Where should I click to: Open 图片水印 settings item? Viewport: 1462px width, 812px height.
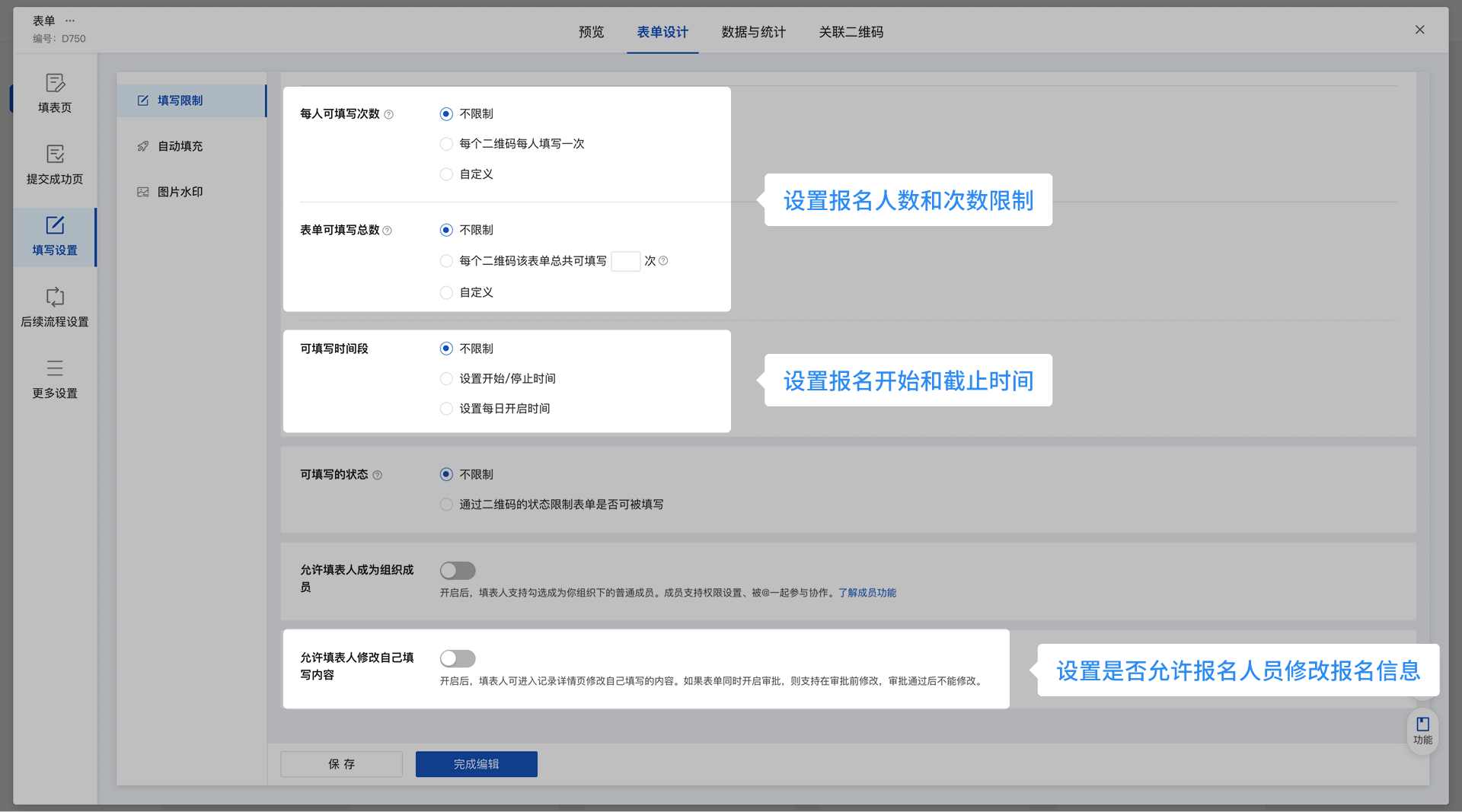180,192
